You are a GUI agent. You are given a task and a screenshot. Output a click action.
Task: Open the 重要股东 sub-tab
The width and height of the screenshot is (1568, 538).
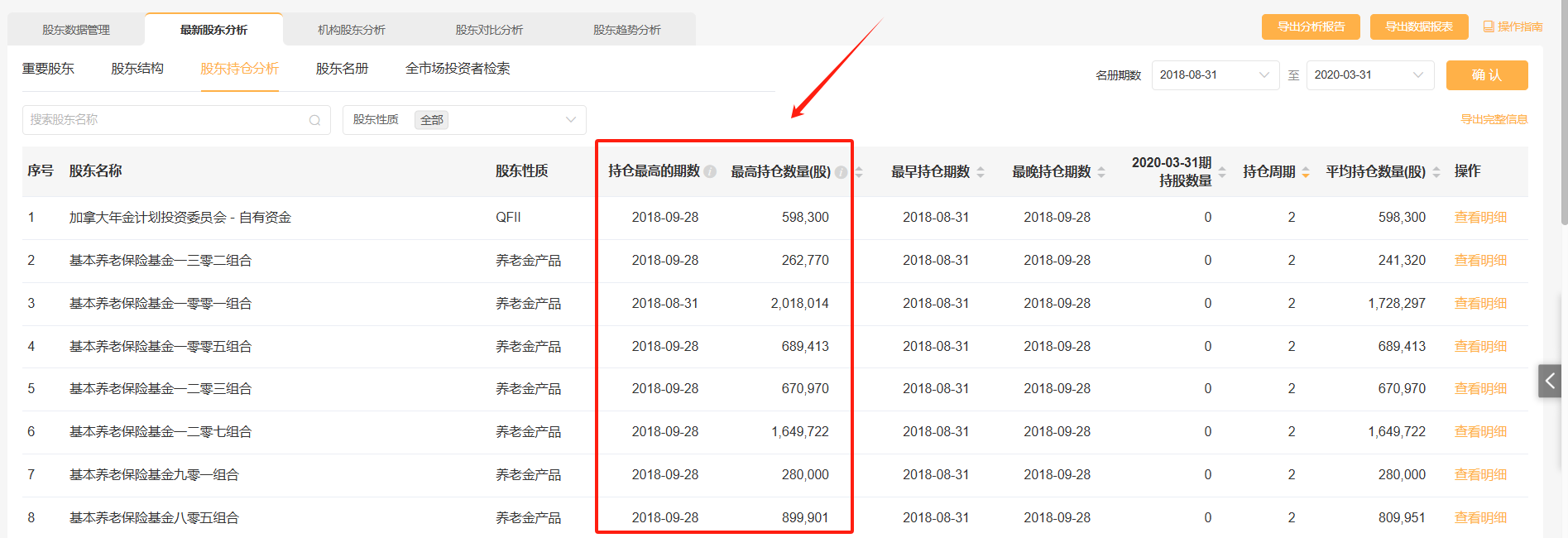pos(48,69)
